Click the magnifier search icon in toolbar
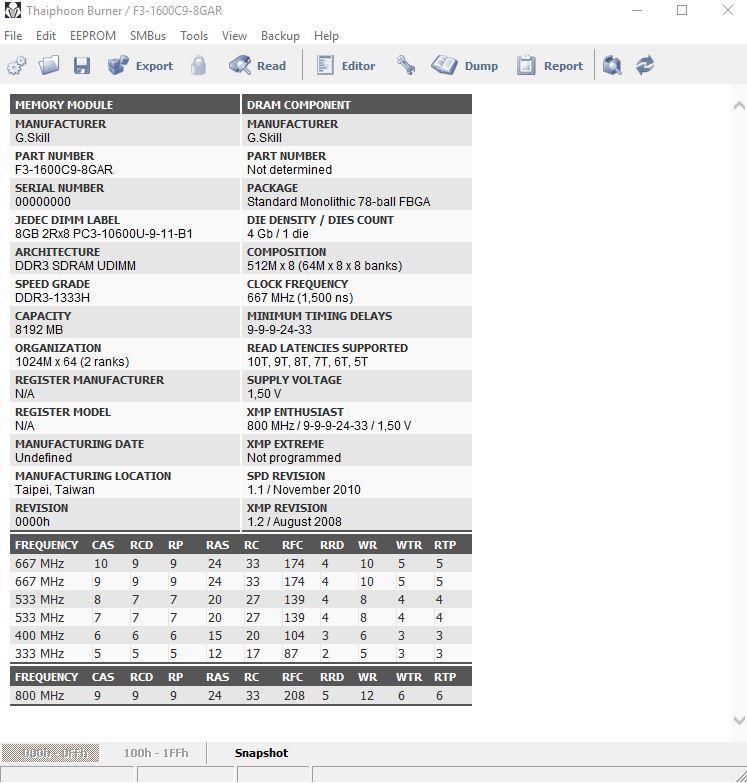 tap(612, 65)
